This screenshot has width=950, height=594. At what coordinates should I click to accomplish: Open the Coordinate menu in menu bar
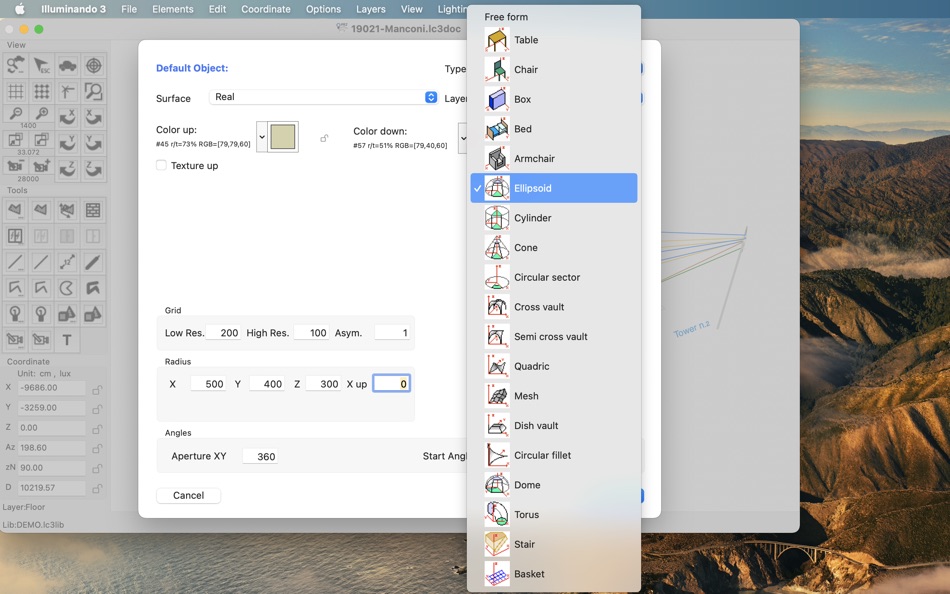pos(266,9)
